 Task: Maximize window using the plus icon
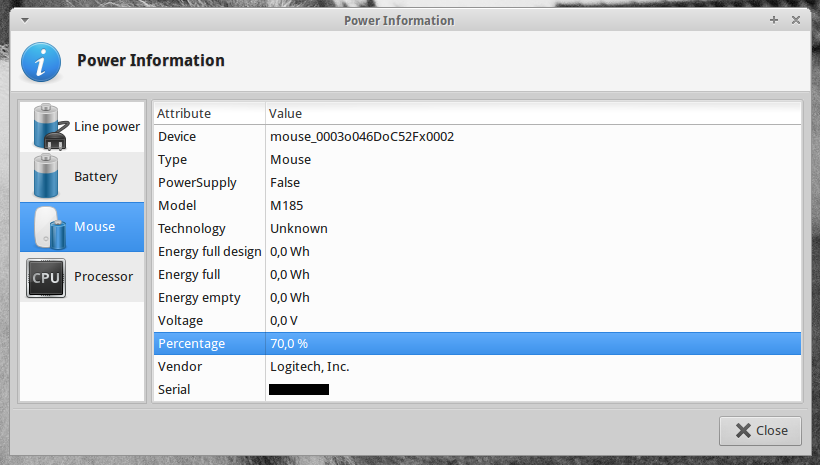point(774,20)
